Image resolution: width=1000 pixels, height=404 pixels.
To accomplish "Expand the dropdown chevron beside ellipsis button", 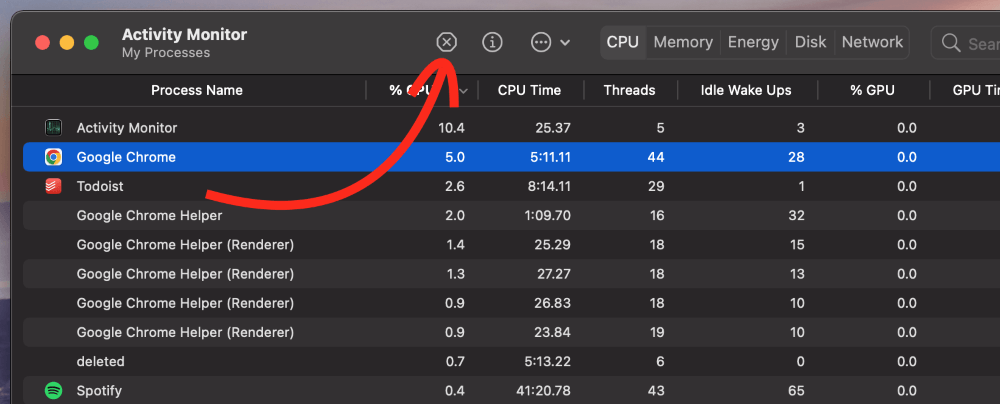I will [566, 42].
